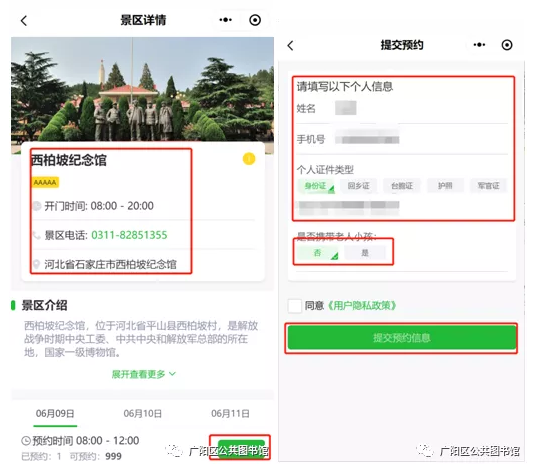Choose 是 for carrying elderly or children
The width and height of the screenshot is (534, 470).
365,253
